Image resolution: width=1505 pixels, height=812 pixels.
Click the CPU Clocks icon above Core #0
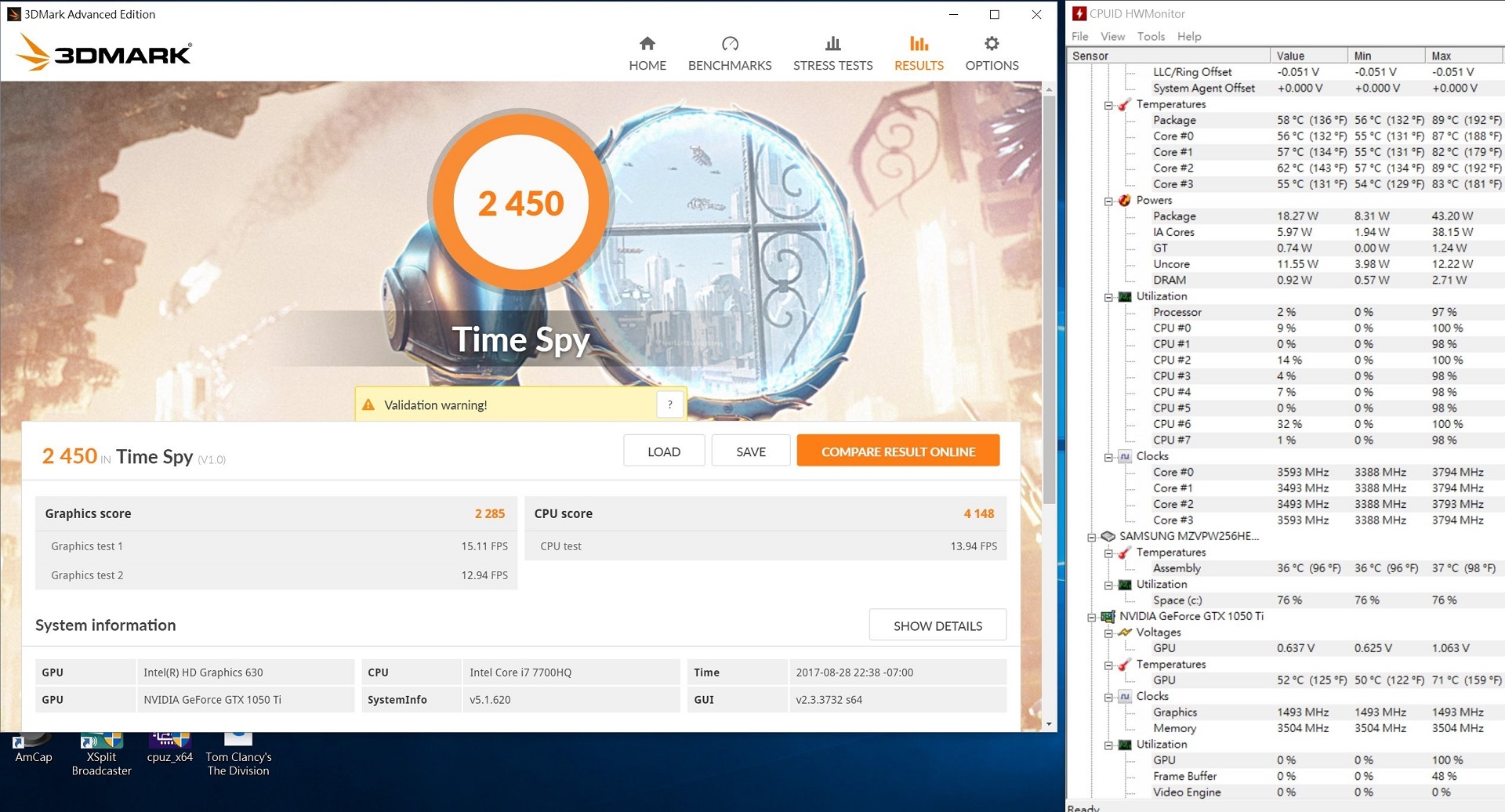tap(1125, 456)
